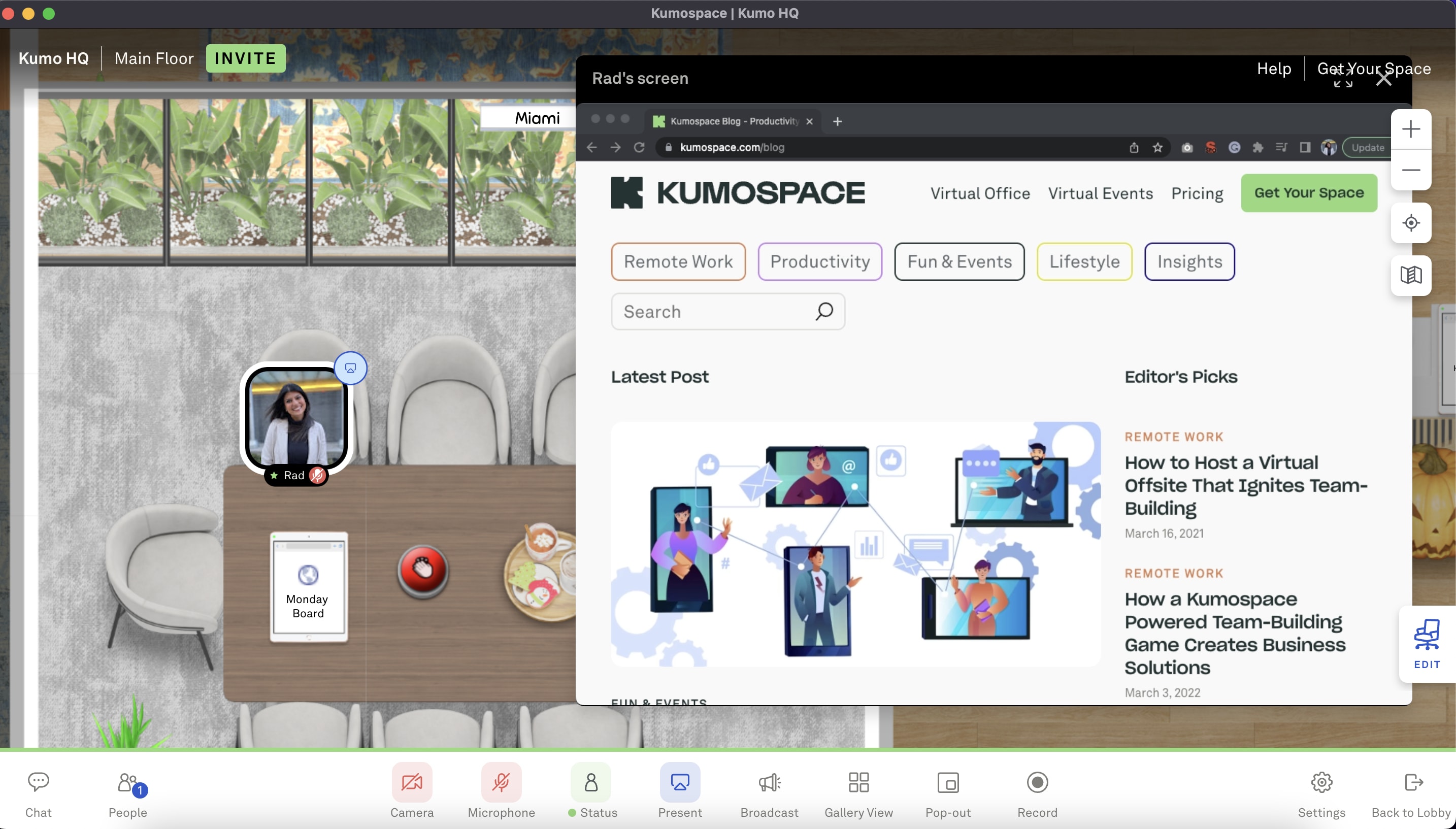Open How to Host a Virtual Offsite article
The image size is (1456, 829).
click(x=1245, y=485)
